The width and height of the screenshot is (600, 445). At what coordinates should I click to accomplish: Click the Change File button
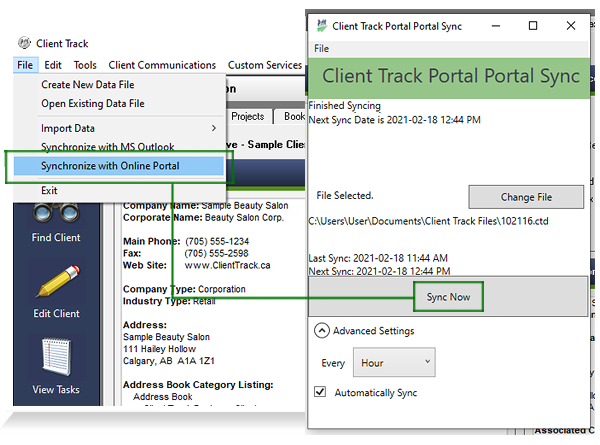pos(525,196)
